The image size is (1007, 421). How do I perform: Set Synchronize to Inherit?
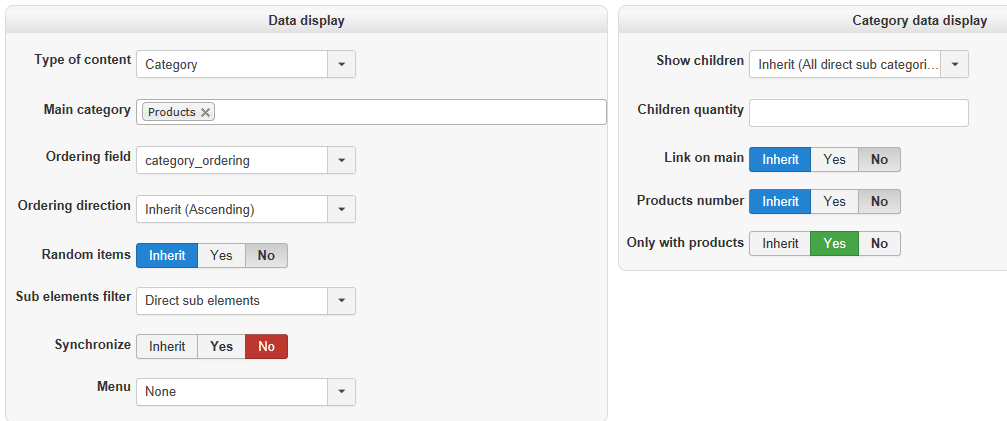(x=167, y=346)
